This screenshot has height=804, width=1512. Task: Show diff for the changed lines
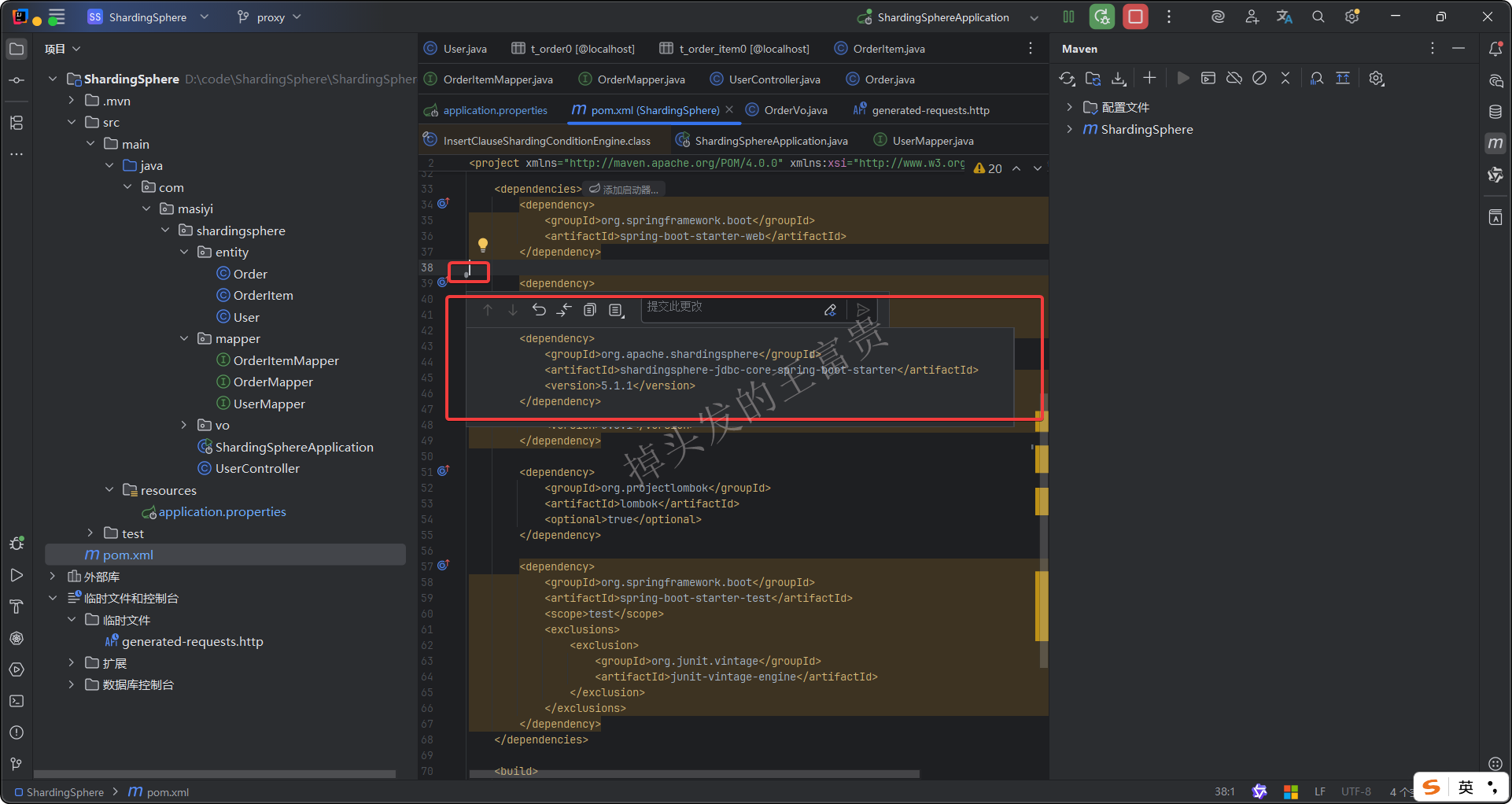[x=564, y=310]
